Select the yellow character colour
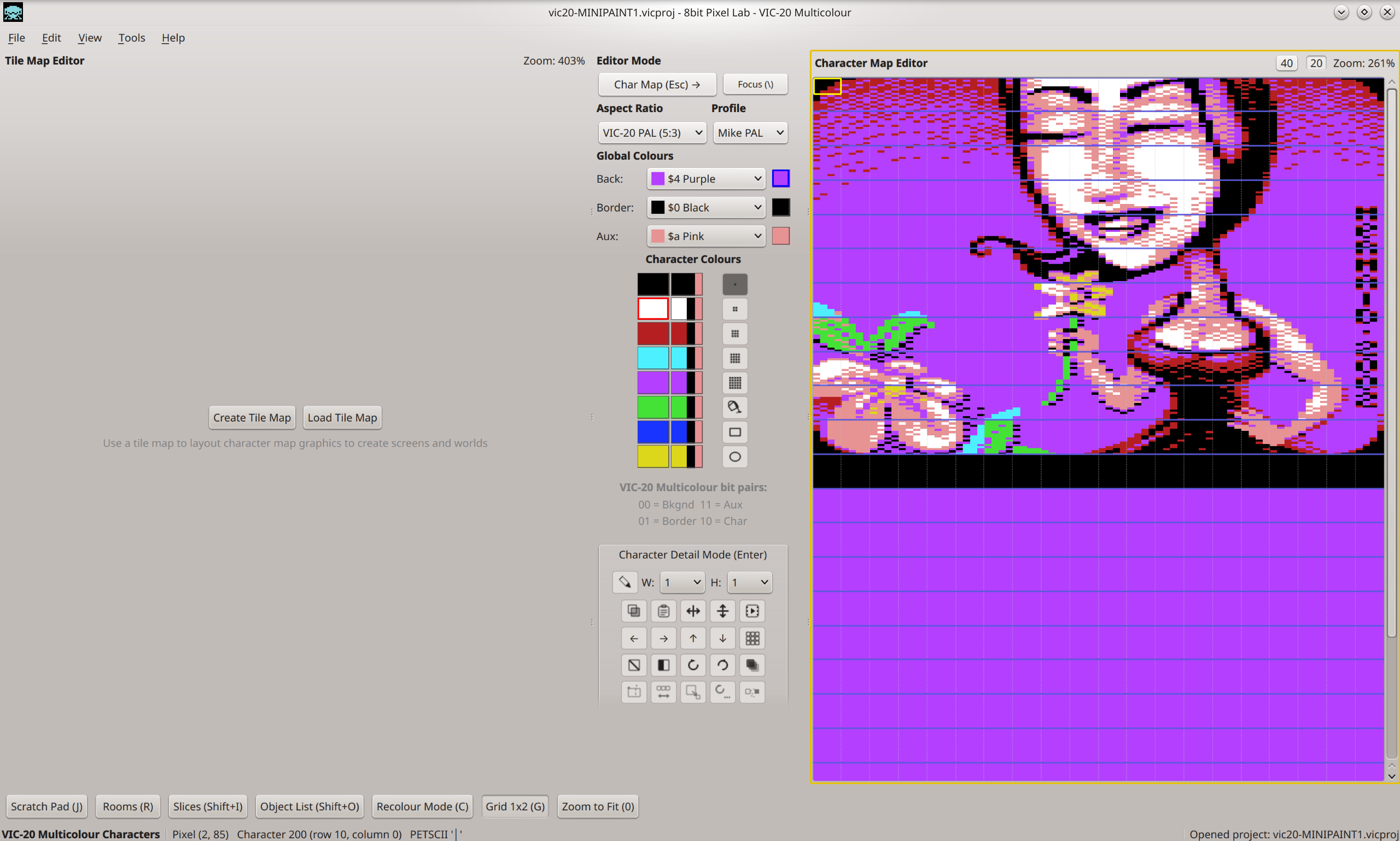Image resolution: width=1400 pixels, height=841 pixels. tap(653, 457)
